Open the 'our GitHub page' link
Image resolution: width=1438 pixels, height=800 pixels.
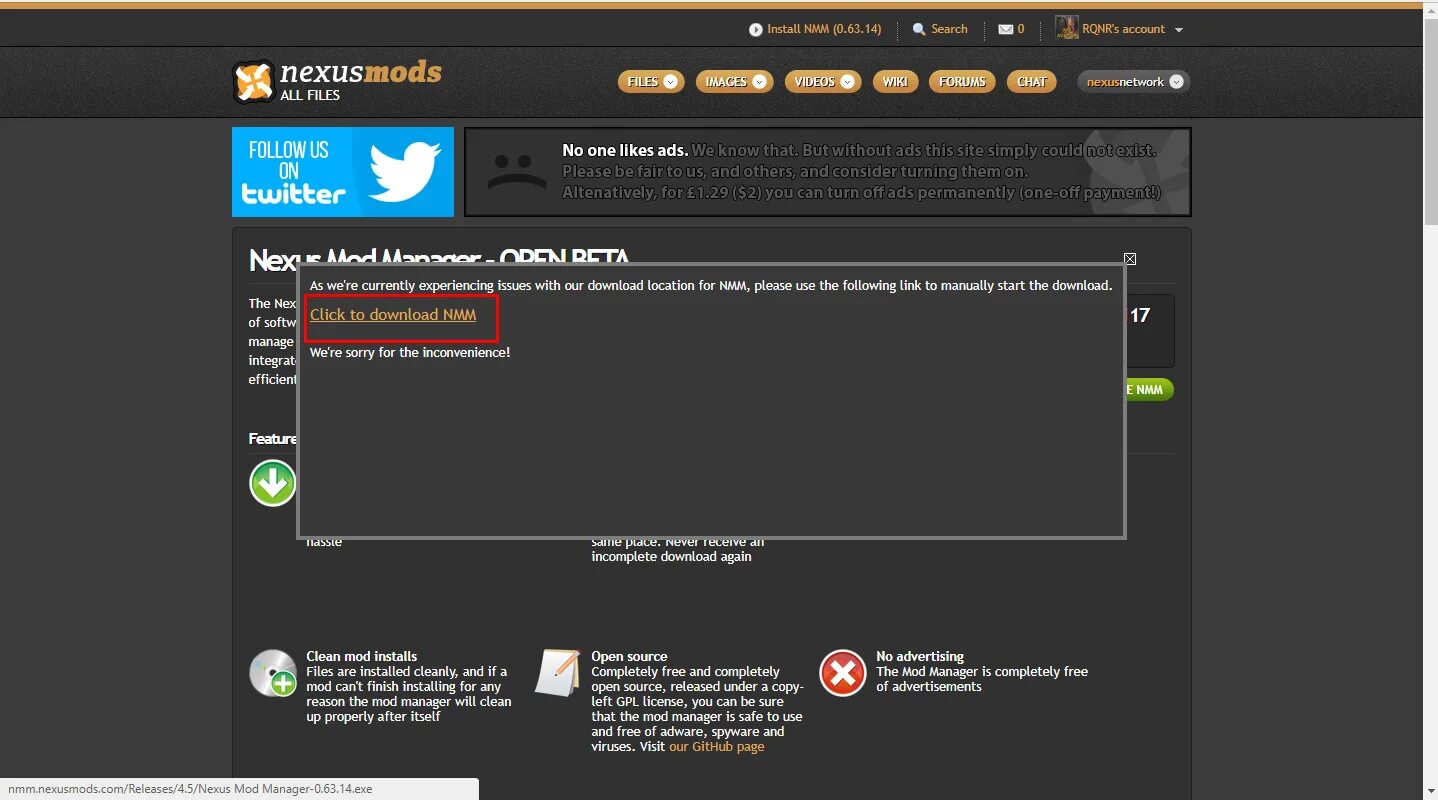(717, 746)
